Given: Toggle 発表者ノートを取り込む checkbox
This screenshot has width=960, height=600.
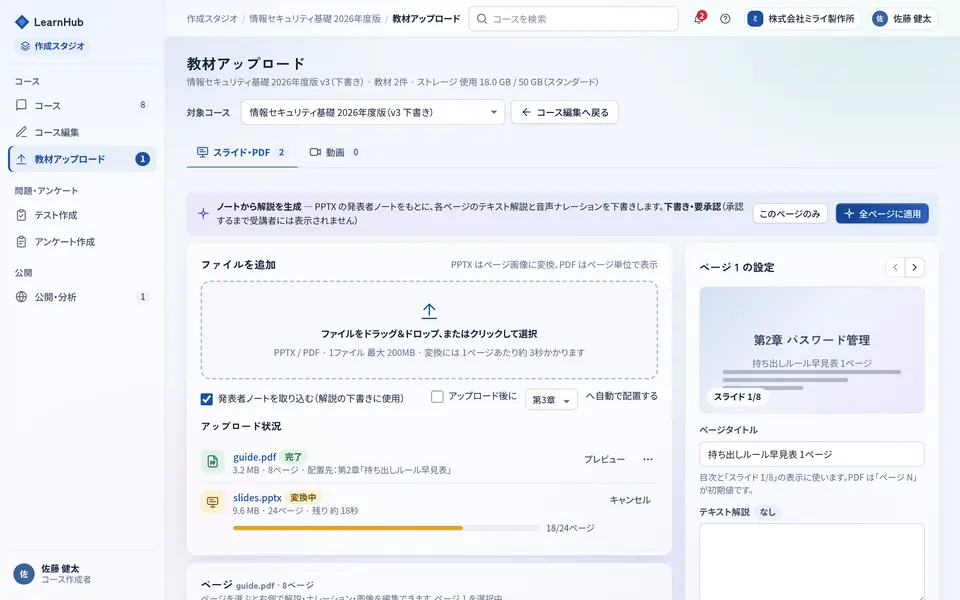Looking at the screenshot, I should click(207, 399).
